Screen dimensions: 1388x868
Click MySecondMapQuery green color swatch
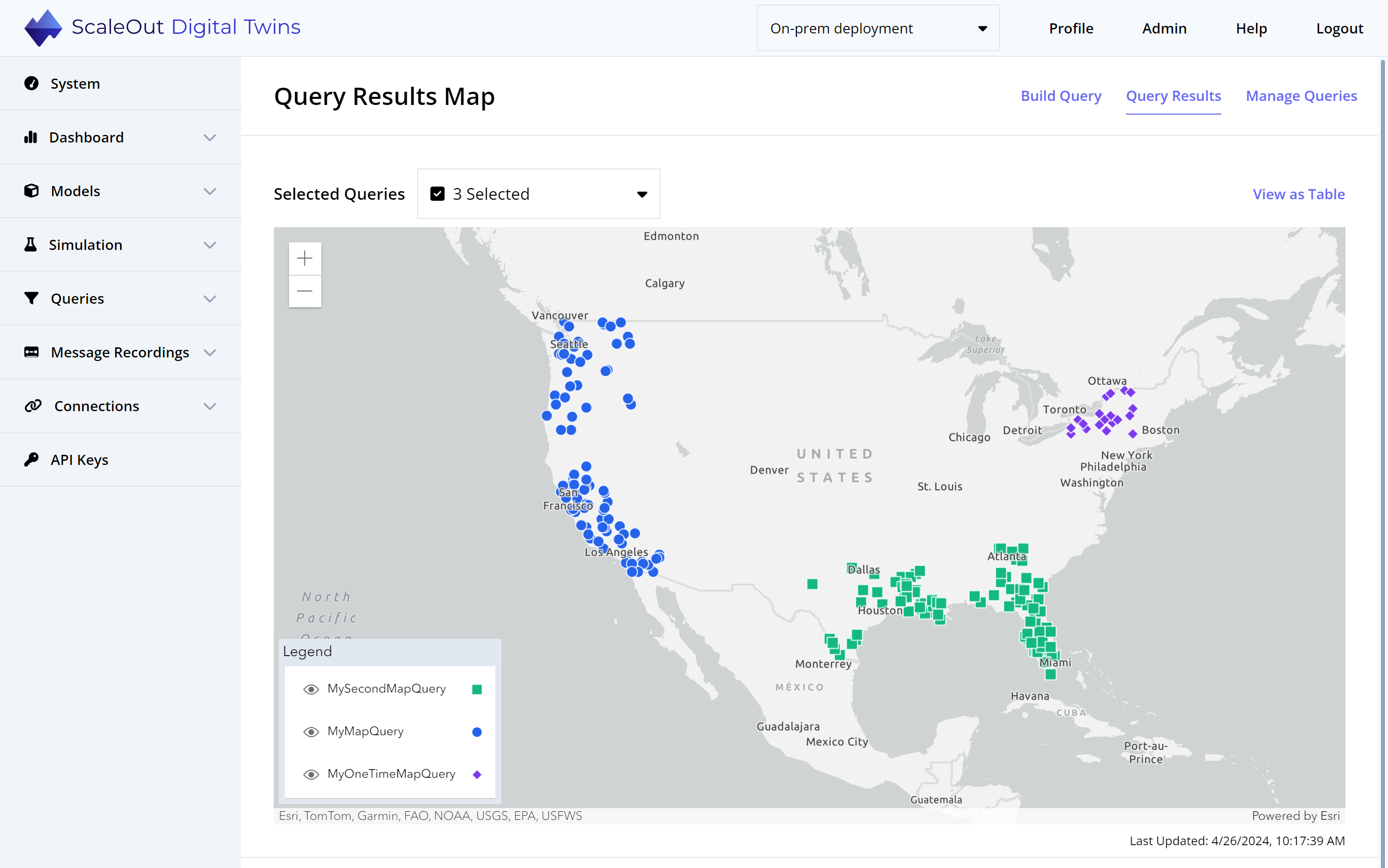tap(477, 689)
